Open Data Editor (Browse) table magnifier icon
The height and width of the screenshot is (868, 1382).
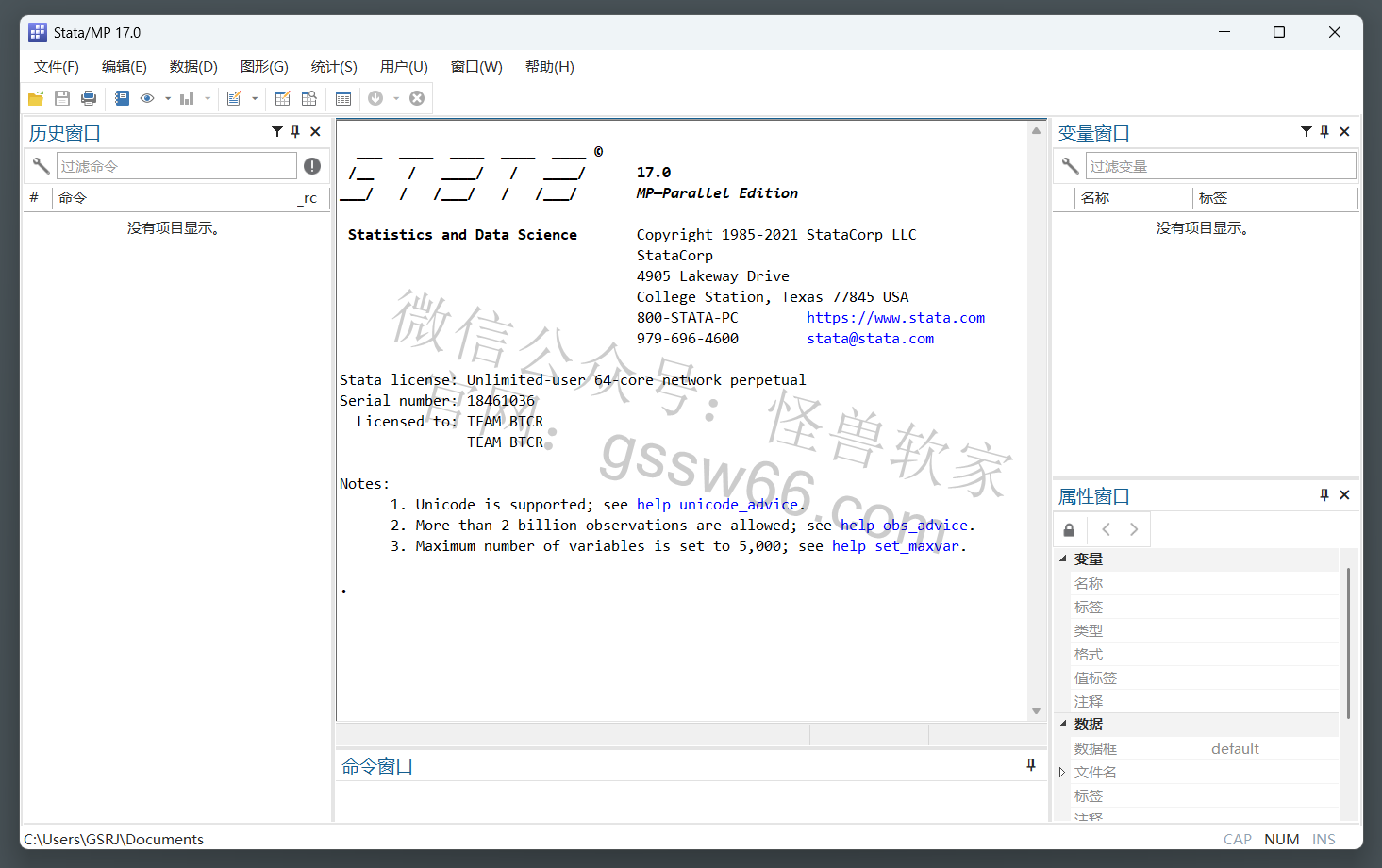308,98
